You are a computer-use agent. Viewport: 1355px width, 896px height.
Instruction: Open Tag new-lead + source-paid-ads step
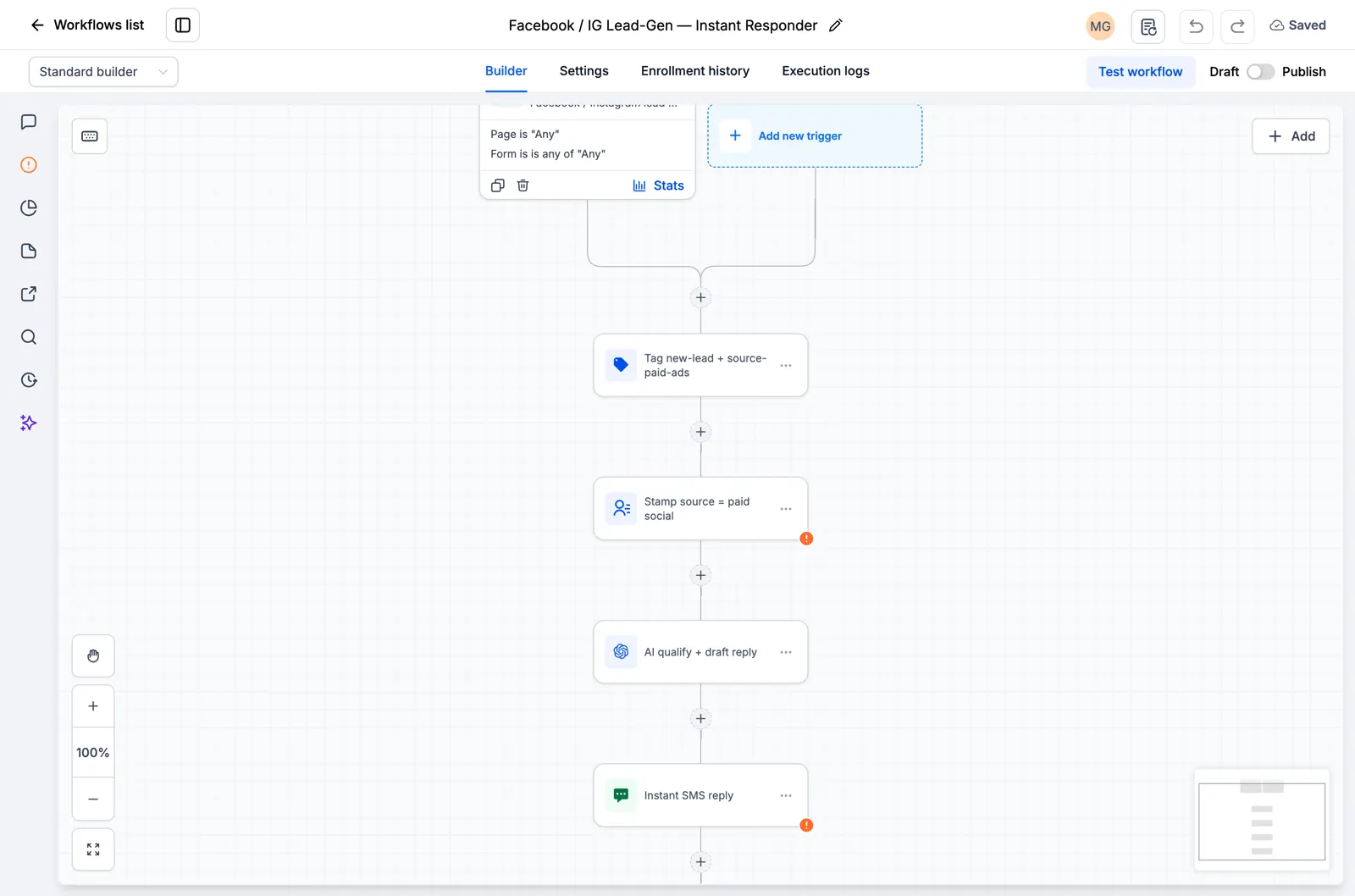point(700,365)
